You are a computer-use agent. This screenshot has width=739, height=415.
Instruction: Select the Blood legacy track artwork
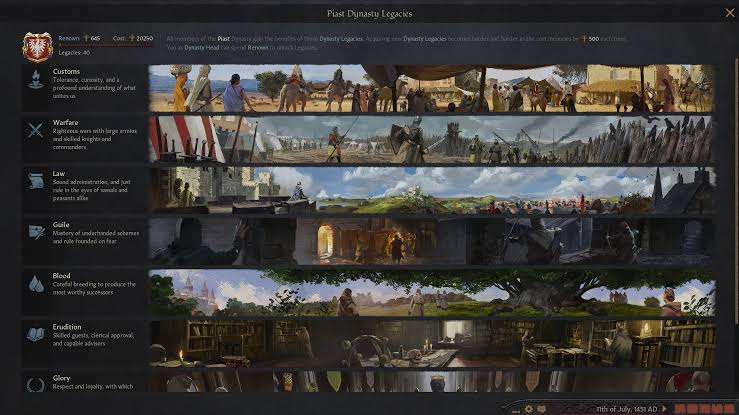tap(431, 293)
